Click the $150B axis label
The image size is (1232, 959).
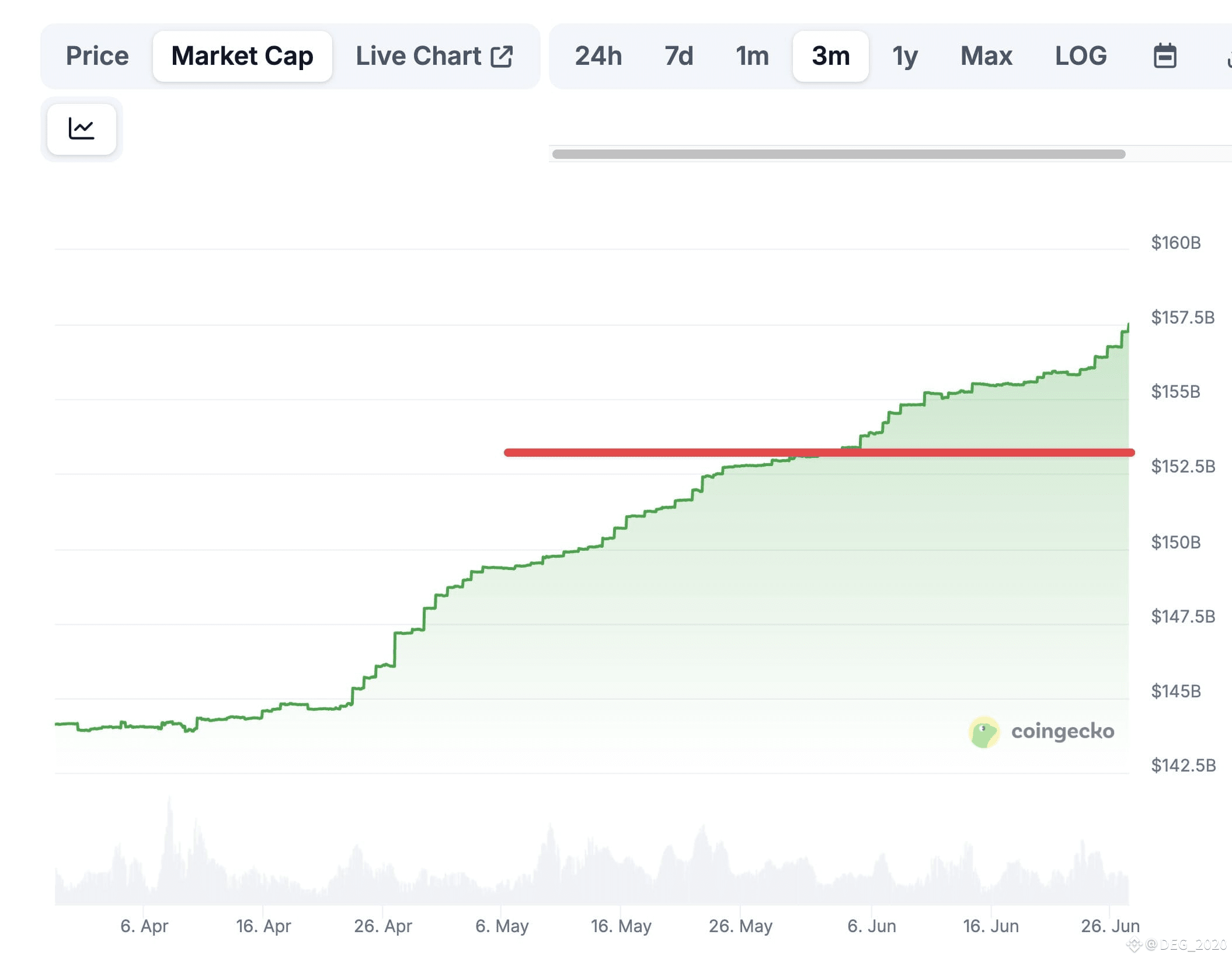[x=1175, y=542]
